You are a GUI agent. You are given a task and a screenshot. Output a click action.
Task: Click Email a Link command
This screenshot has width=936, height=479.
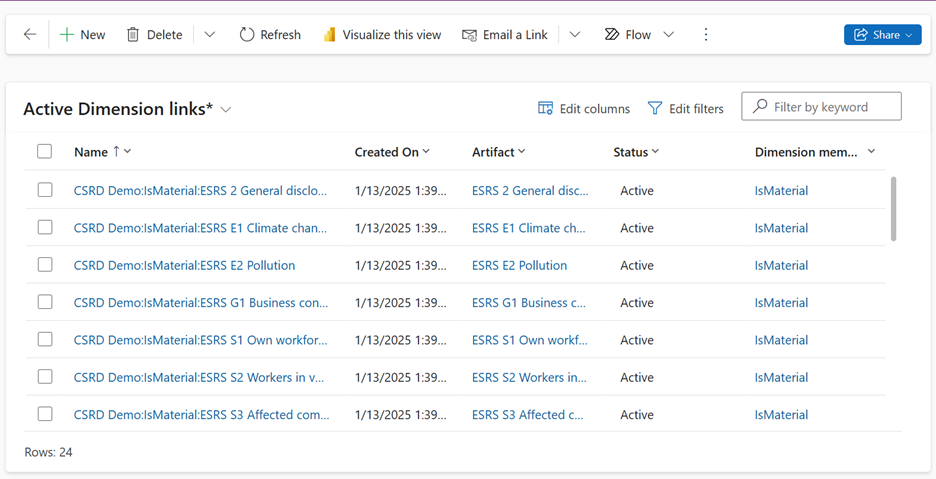point(505,35)
